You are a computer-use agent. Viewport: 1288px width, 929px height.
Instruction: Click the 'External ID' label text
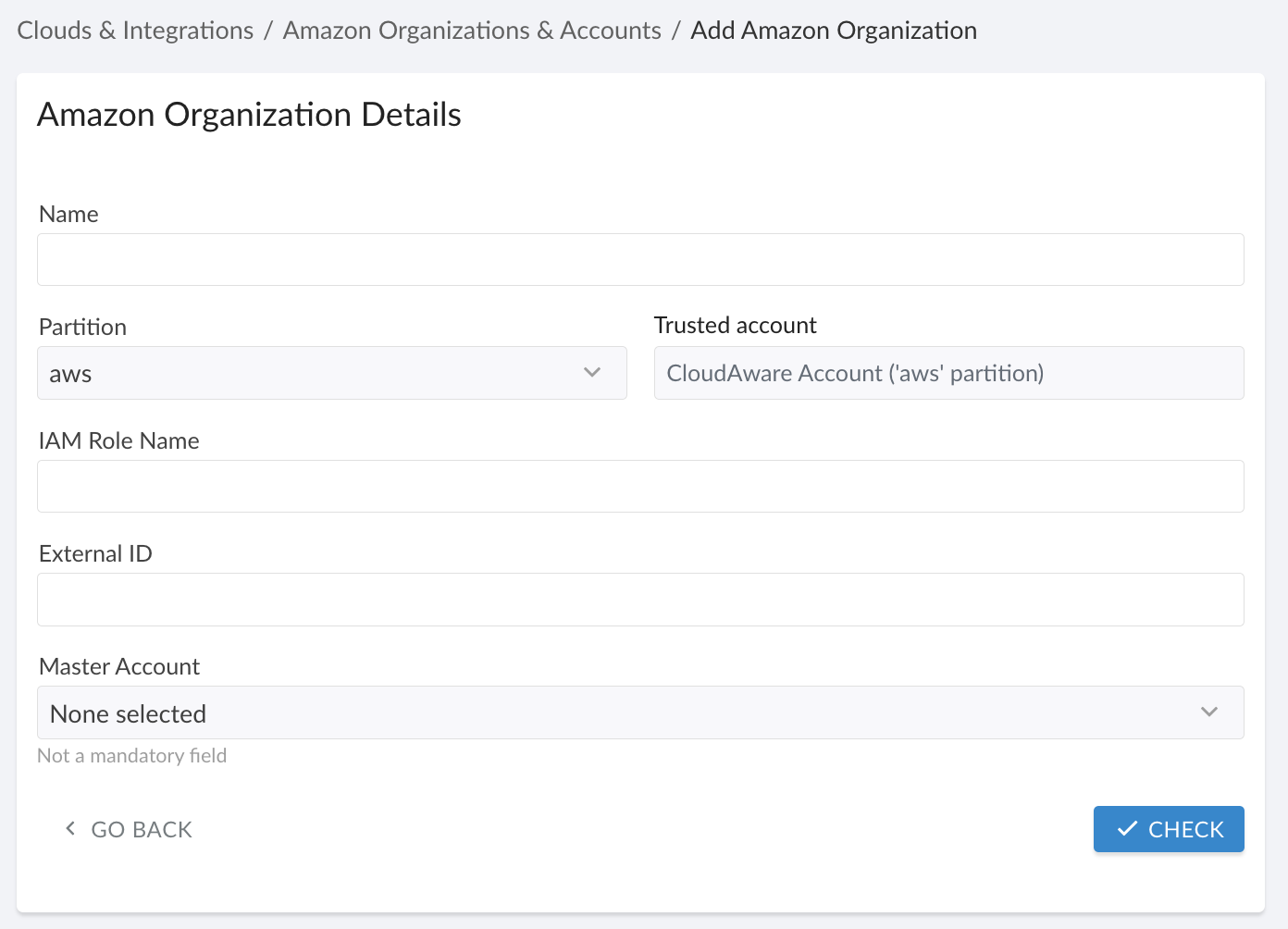(x=95, y=554)
